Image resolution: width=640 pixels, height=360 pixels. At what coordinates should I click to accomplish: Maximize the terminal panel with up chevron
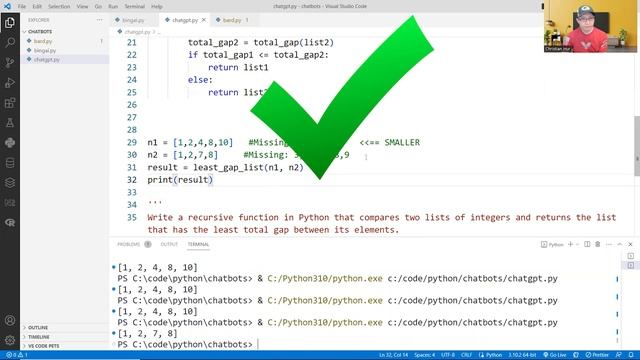click(620, 244)
